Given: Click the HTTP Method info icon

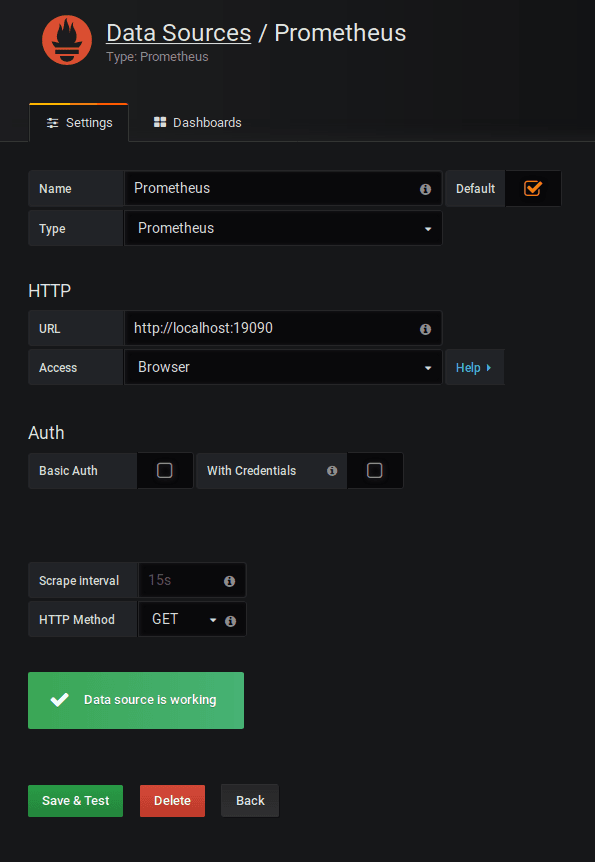Looking at the screenshot, I should tap(230, 621).
